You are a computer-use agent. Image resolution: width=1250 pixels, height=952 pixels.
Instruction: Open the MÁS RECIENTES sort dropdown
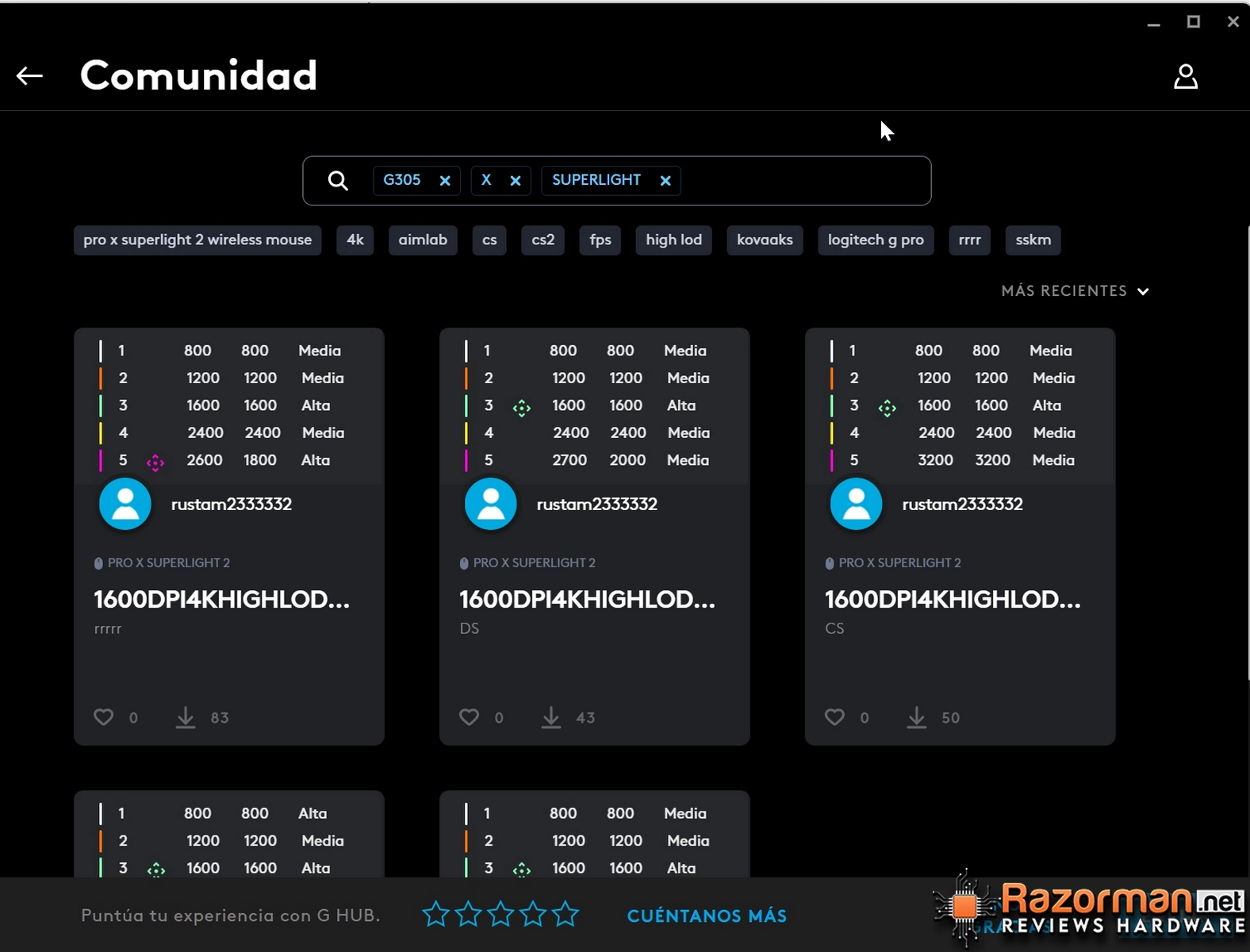point(1076,291)
